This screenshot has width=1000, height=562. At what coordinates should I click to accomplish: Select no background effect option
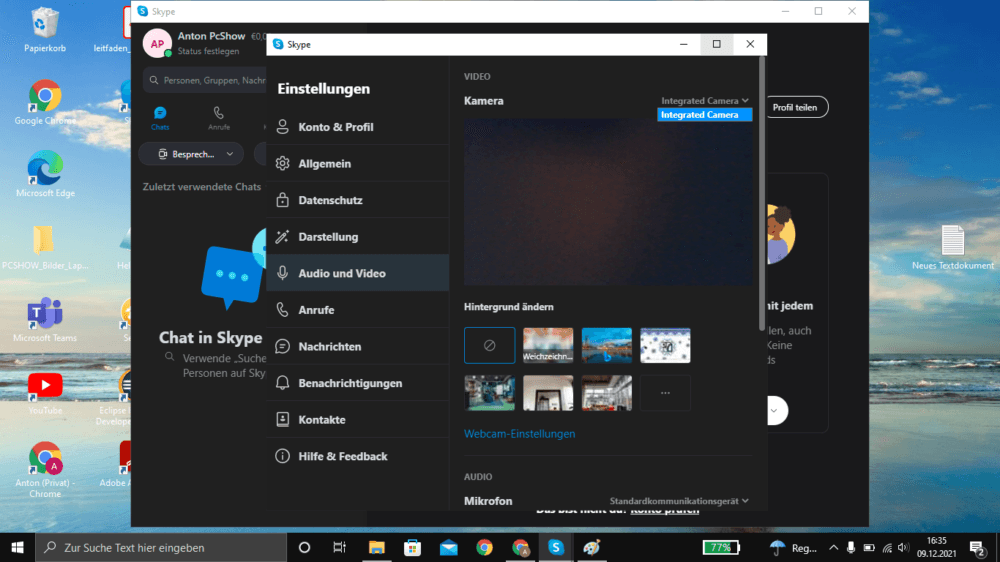point(490,345)
